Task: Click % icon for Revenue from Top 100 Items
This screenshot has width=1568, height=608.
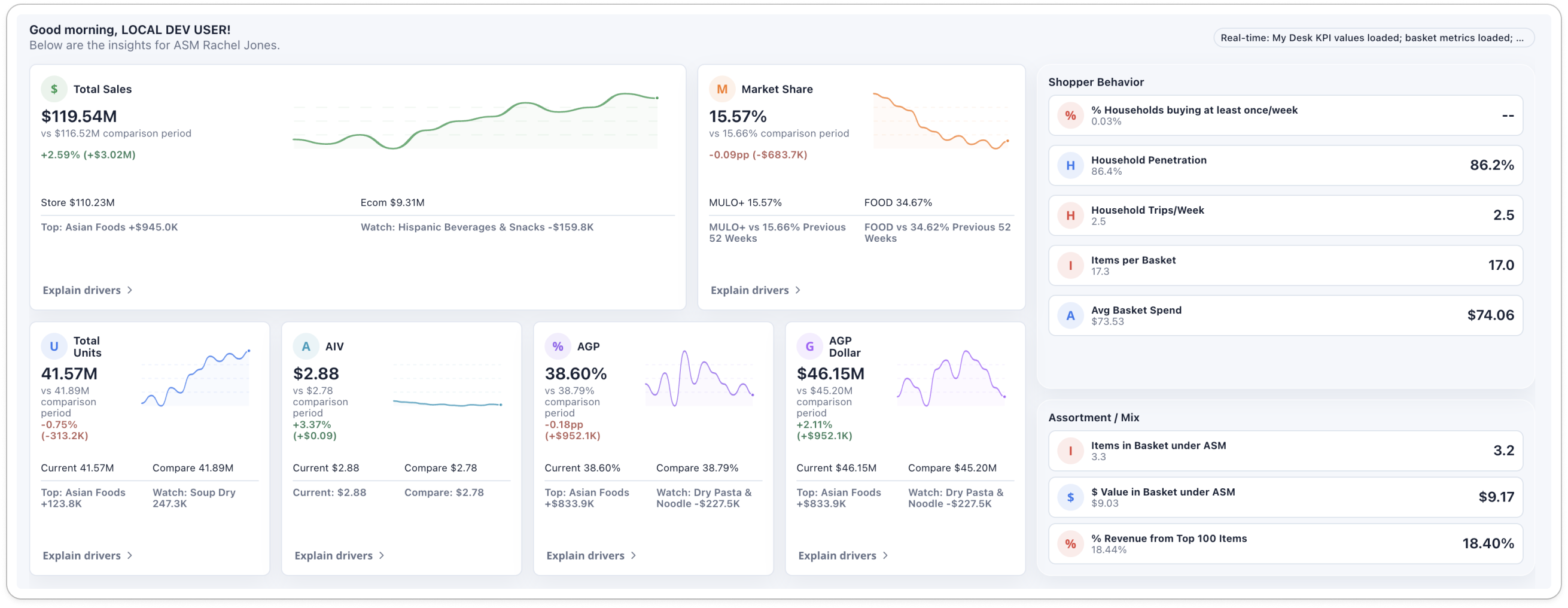Action: coord(1070,543)
